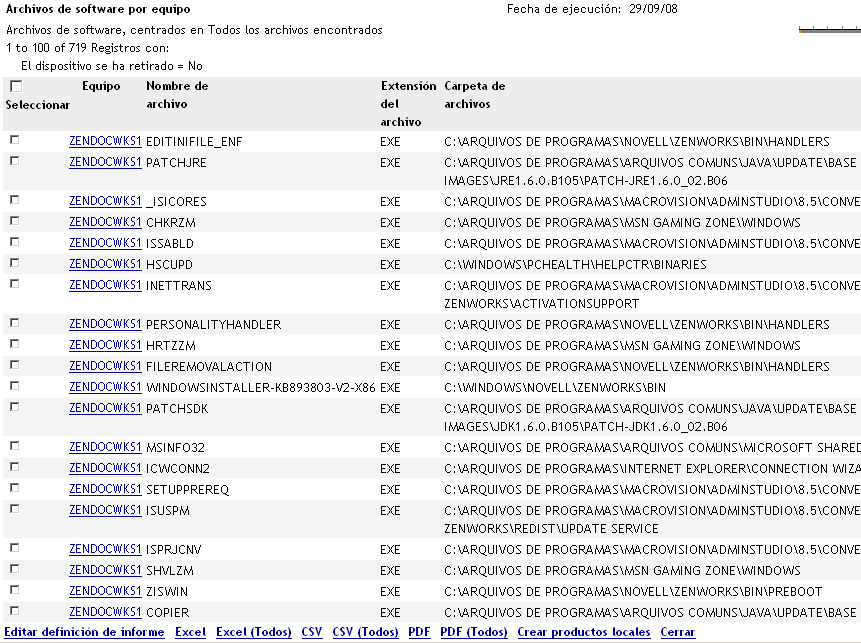Click the Equipo column header
The width and height of the screenshot is (861, 643).
101,86
